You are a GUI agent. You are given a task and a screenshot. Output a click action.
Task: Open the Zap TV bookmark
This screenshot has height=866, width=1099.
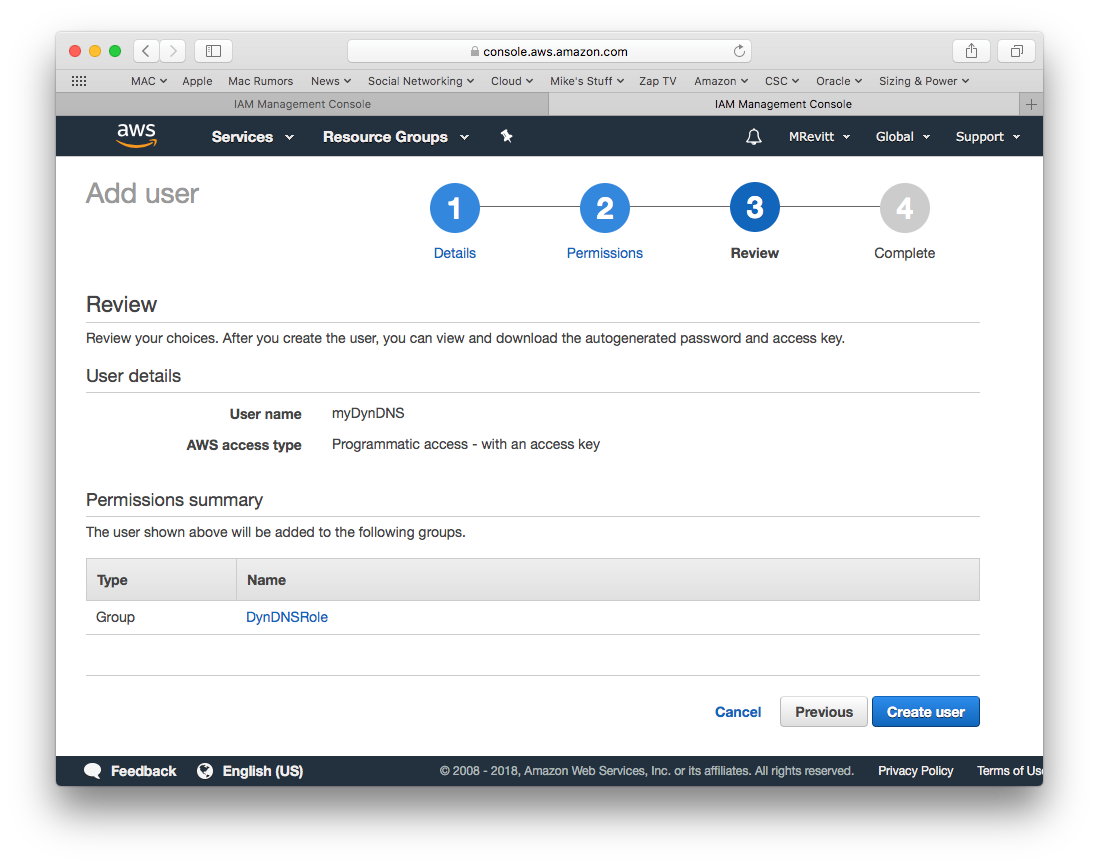point(657,81)
